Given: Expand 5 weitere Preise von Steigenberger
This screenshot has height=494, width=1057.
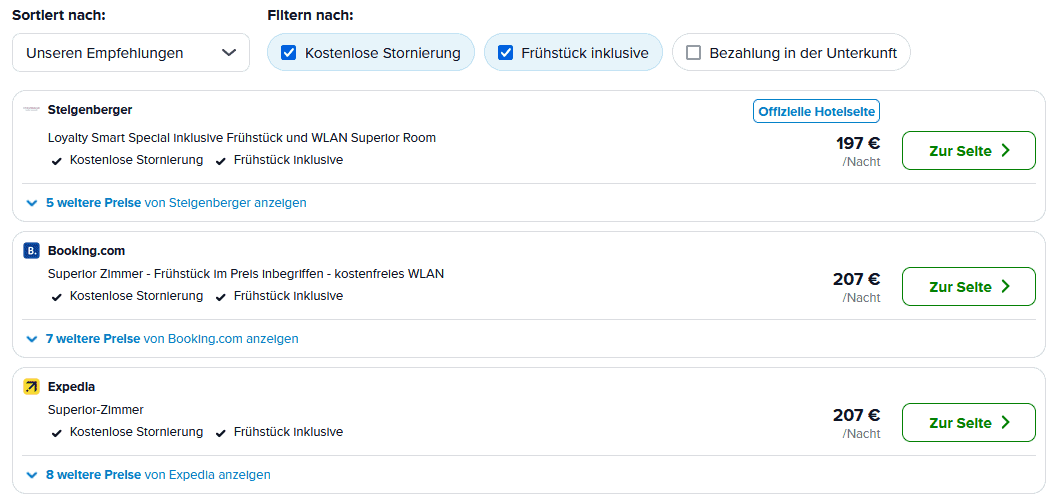Looking at the screenshot, I should (176, 203).
